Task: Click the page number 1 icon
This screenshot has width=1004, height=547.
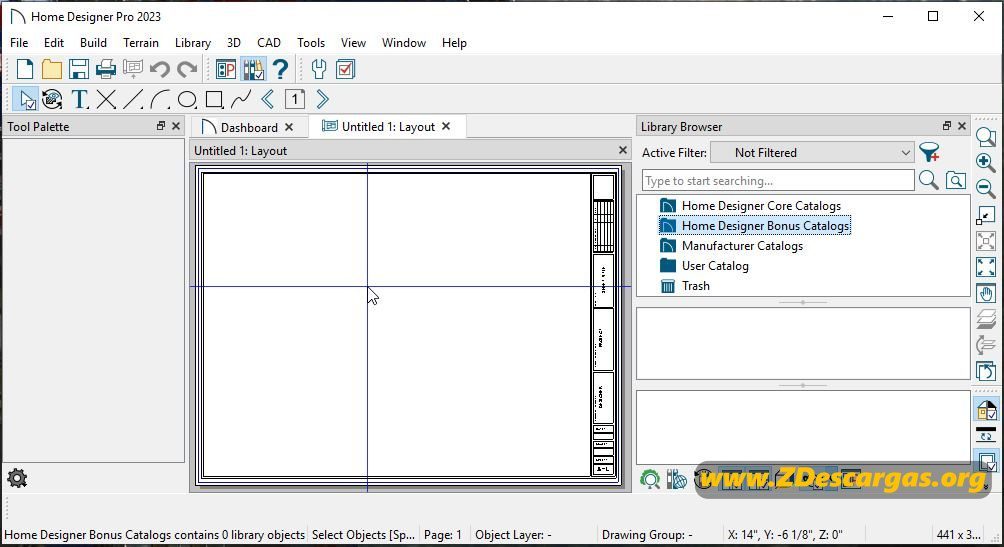Action: [x=295, y=99]
